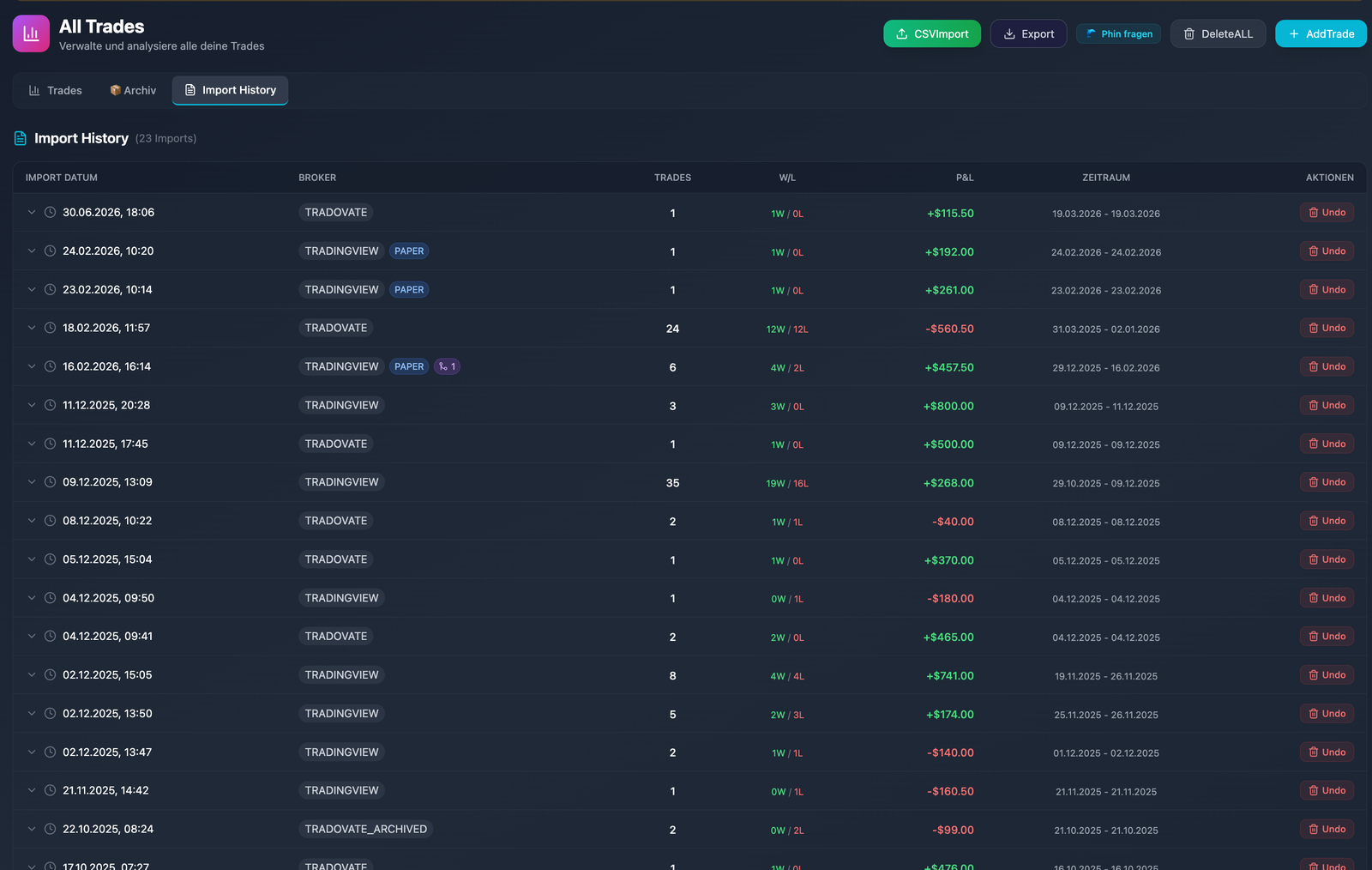Click the +$800.00 P&L value

pos(948,406)
